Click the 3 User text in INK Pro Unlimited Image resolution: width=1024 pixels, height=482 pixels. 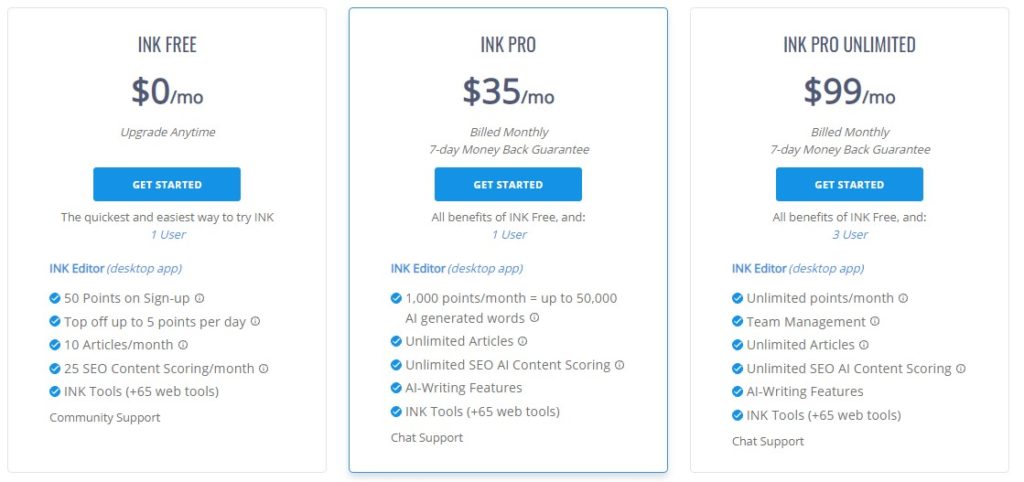(x=850, y=234)
